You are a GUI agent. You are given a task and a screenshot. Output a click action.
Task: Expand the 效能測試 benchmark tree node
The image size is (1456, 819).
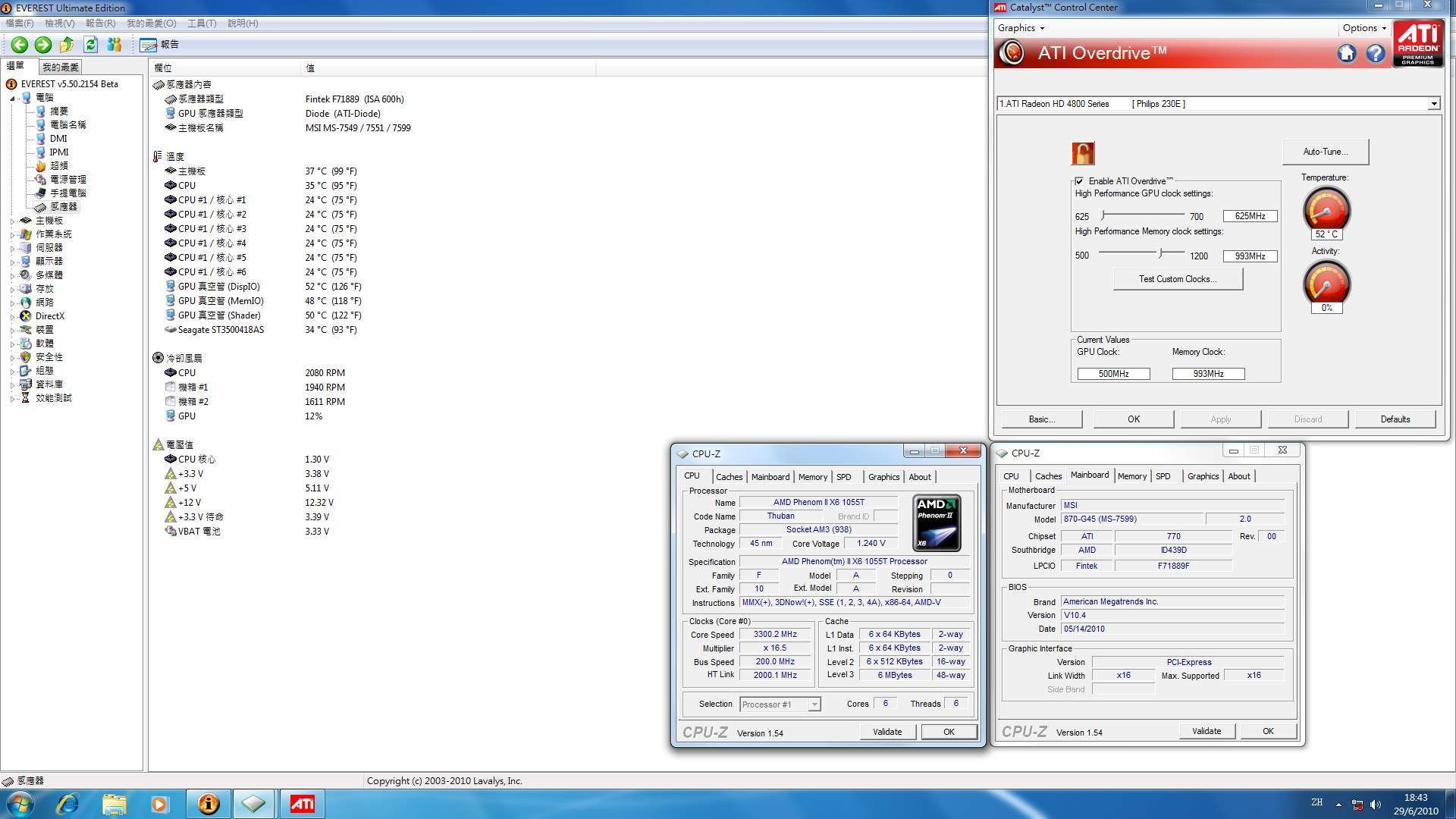tap(13, 398)
